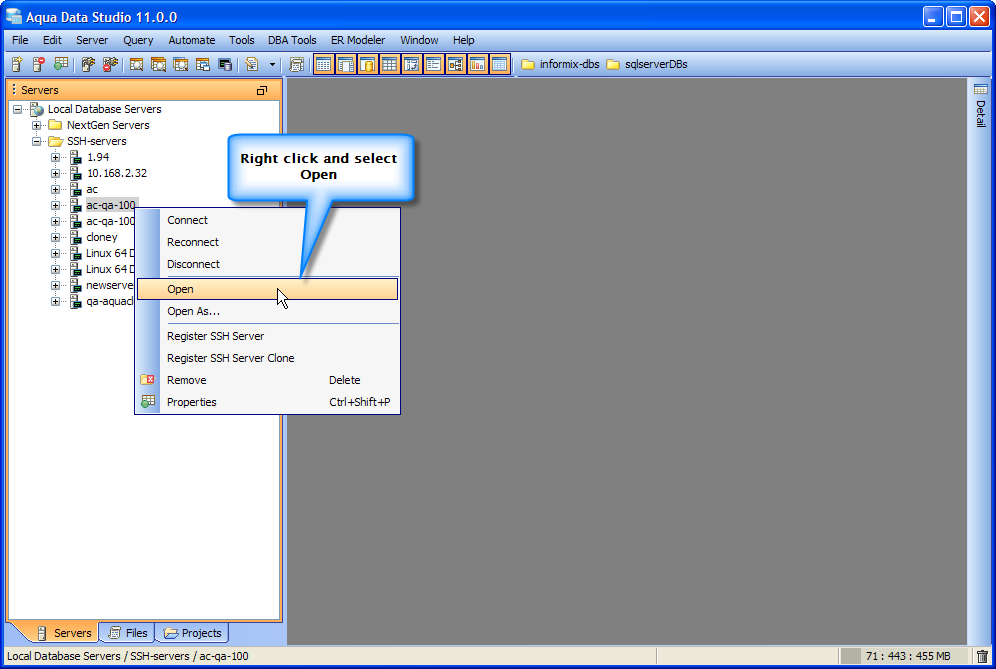Choose Register SSH Server Clone entry

point(267,358)
